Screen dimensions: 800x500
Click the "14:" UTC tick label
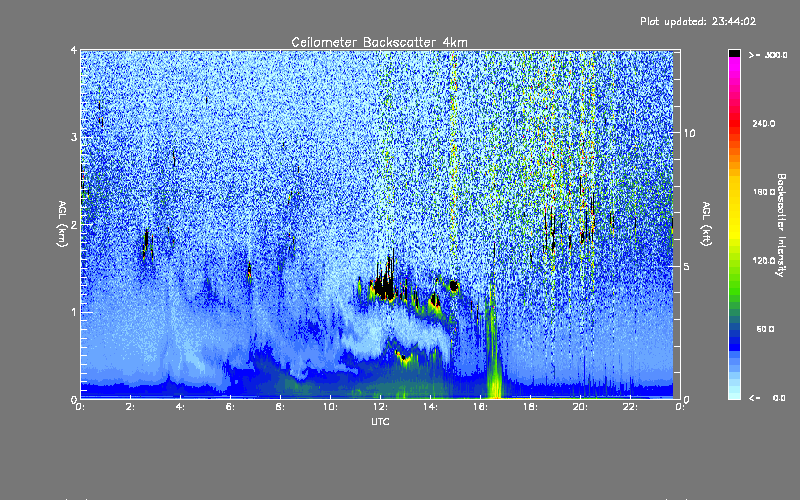pyautogui.click(x=430, y=407)
